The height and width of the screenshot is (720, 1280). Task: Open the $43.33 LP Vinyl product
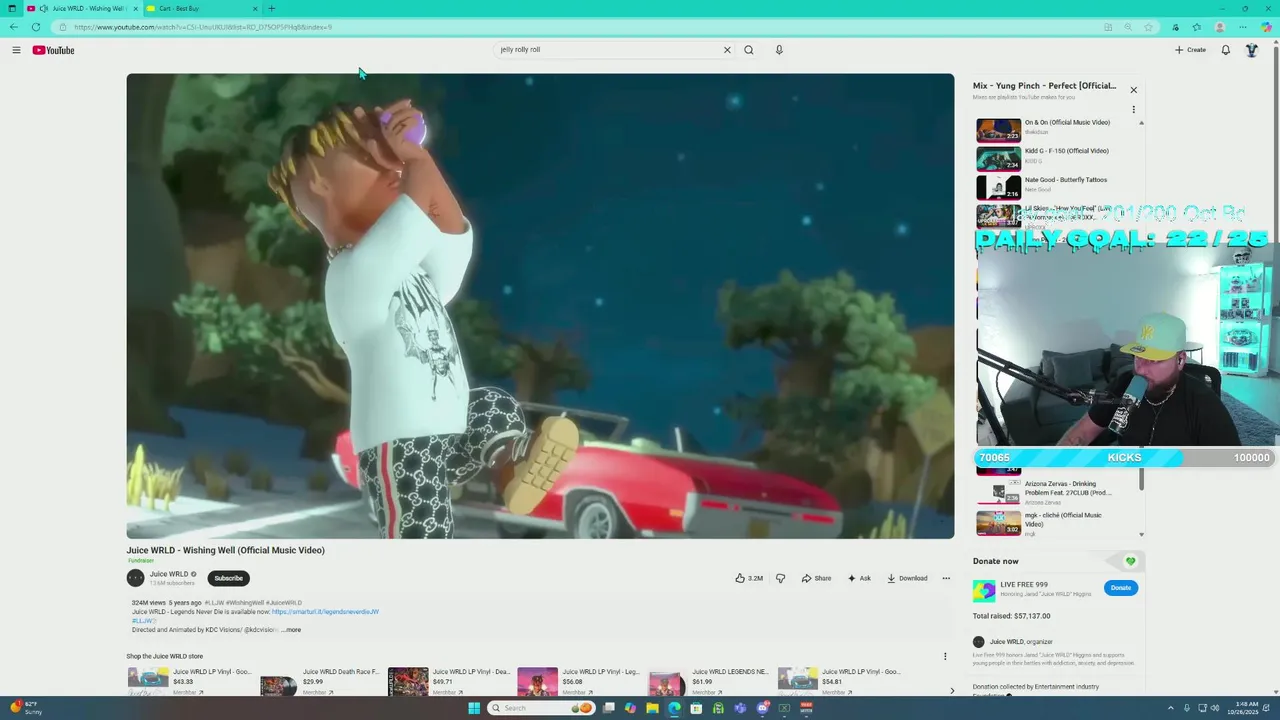(190, 682)
